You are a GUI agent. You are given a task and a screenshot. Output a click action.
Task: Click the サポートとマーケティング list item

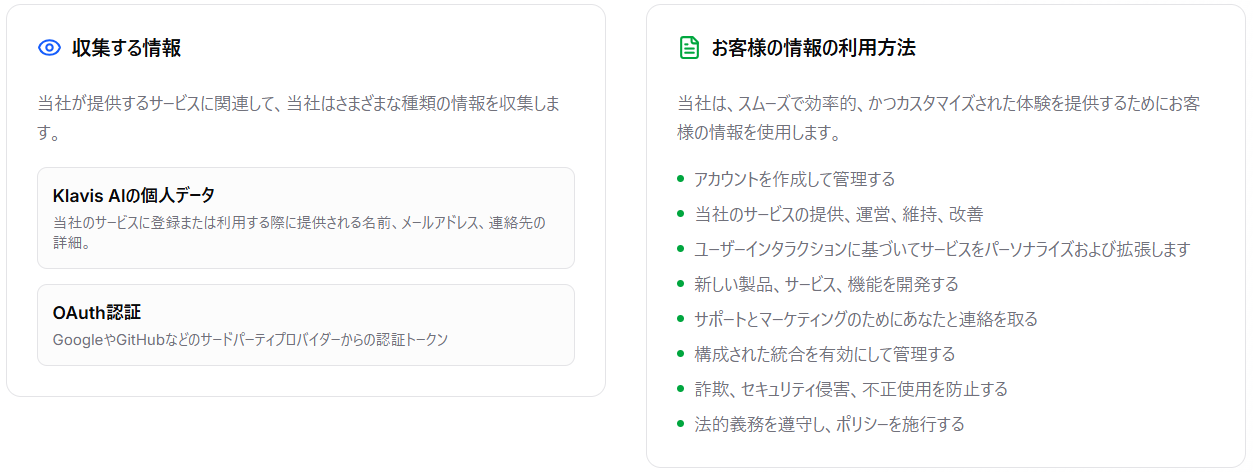(x=866, y=320)
